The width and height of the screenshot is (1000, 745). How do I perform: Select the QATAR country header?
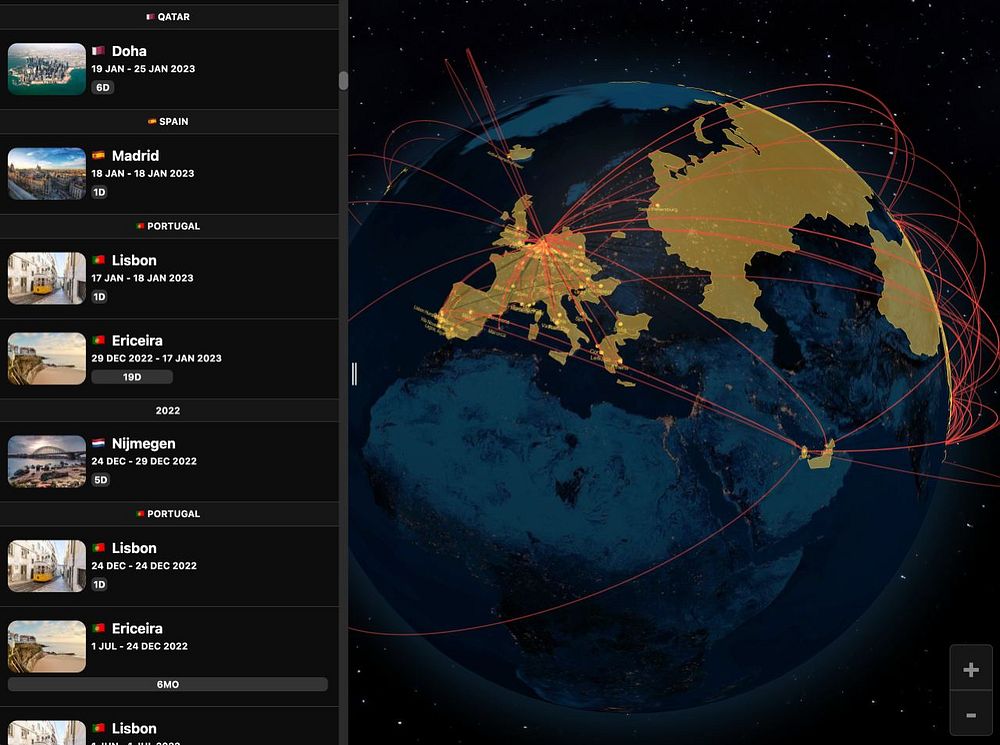169,17
